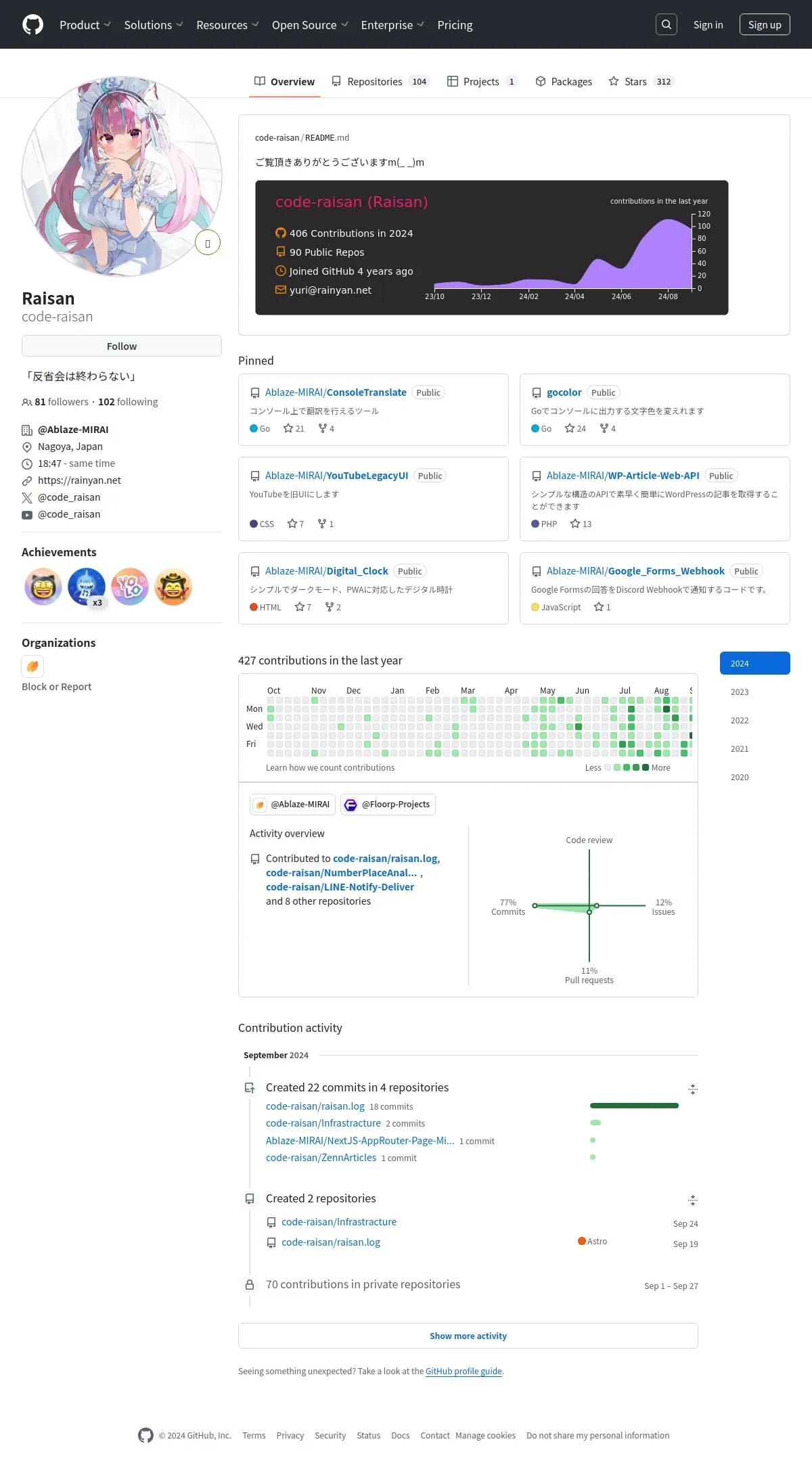Screen dimensions: 812x1471
Task: Click fork count icon on gocolor
Action: 604,428
